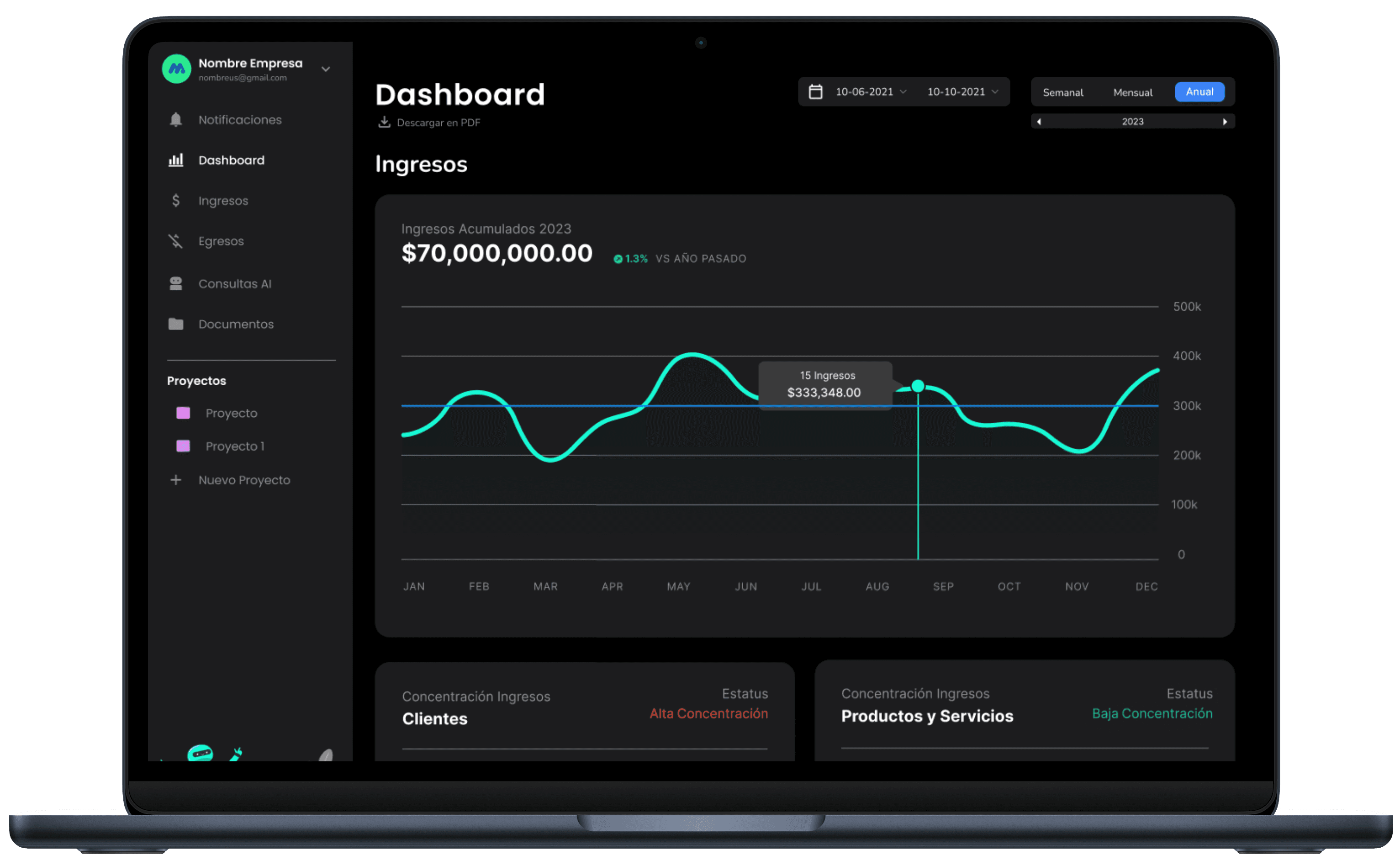Click the download icon for PDF
The height and width of the screenshot is (866, 1400).
[x=384, y=122]
